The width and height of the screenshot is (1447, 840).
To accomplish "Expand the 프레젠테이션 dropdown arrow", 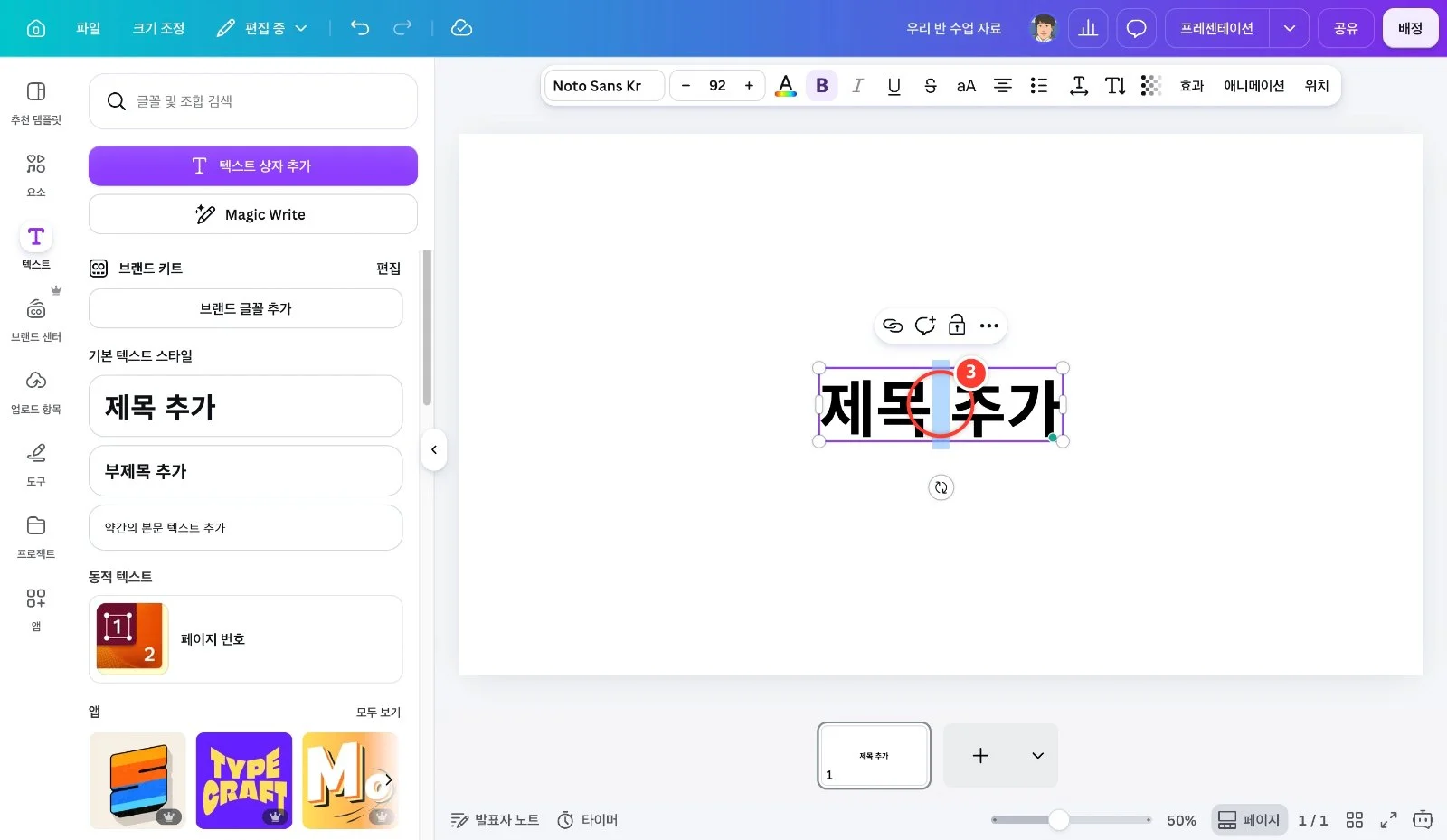I will pos(1289,28).
